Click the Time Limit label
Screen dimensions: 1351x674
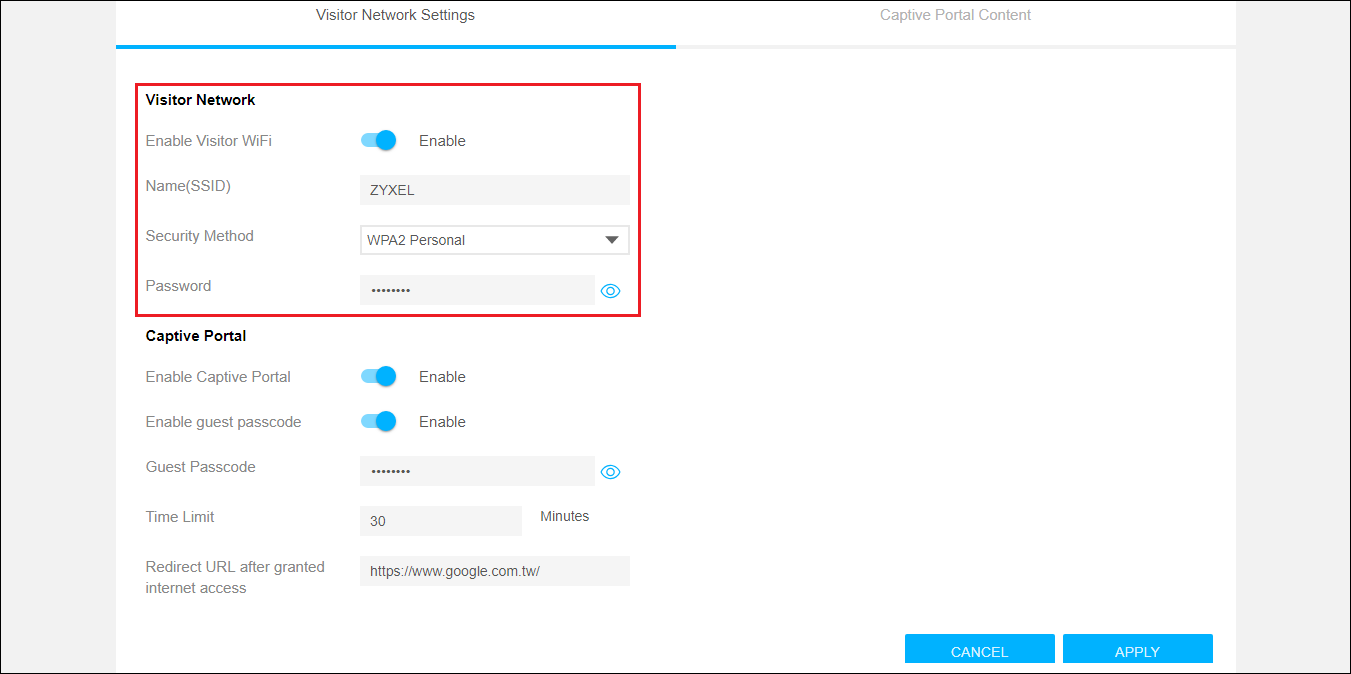[x=180, y=517]
